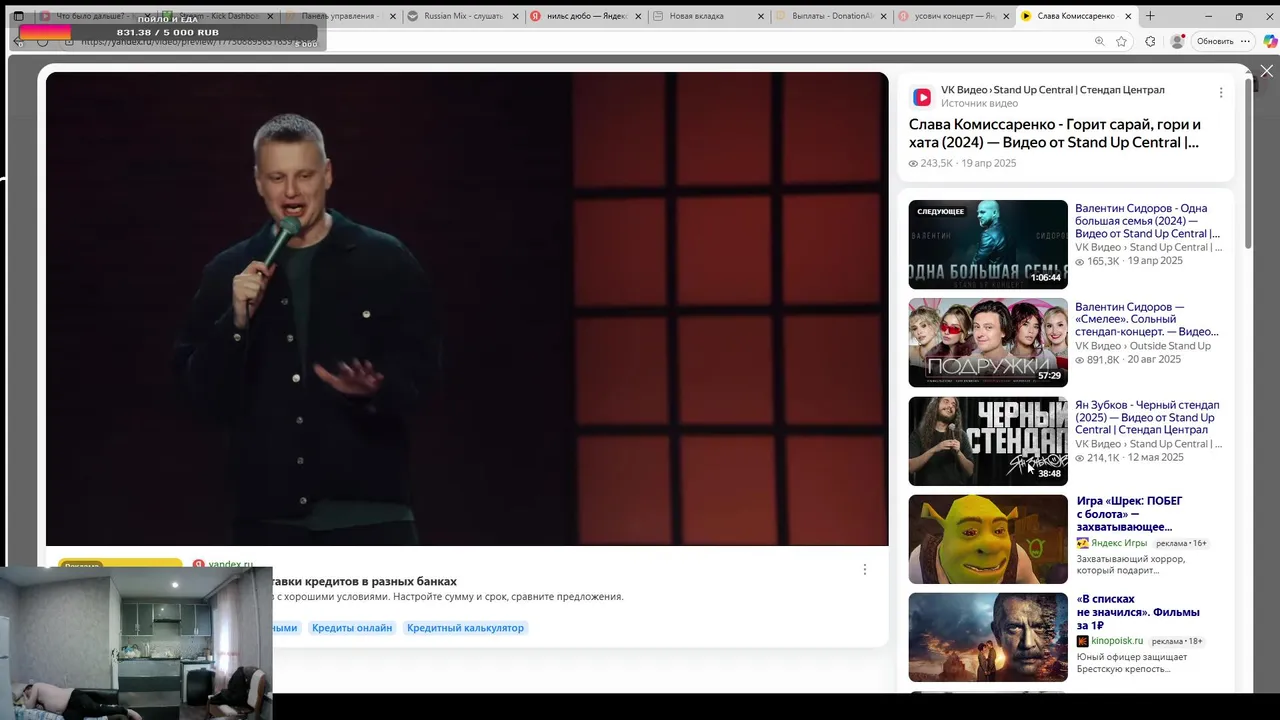Click the webcam overlay video feed
This screenshot has width=1280, height=720.
[137, 642]
